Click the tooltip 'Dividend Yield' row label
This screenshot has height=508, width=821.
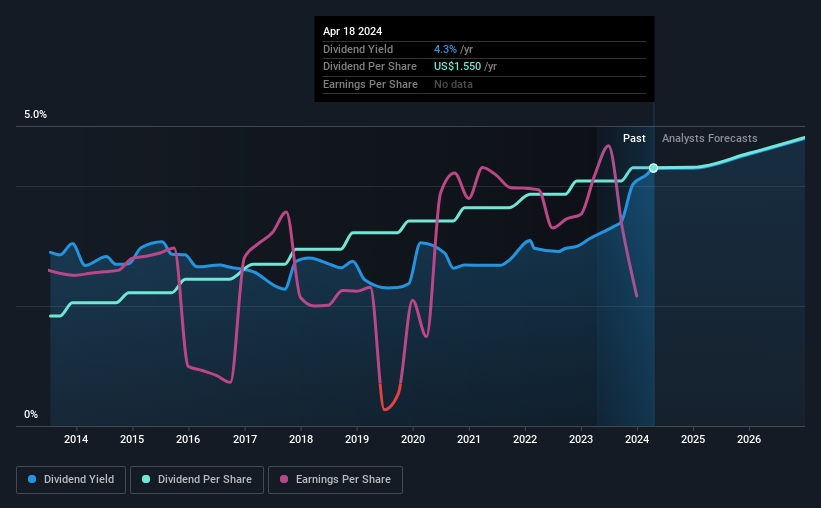pyautogui.click(x=358, y=49)
